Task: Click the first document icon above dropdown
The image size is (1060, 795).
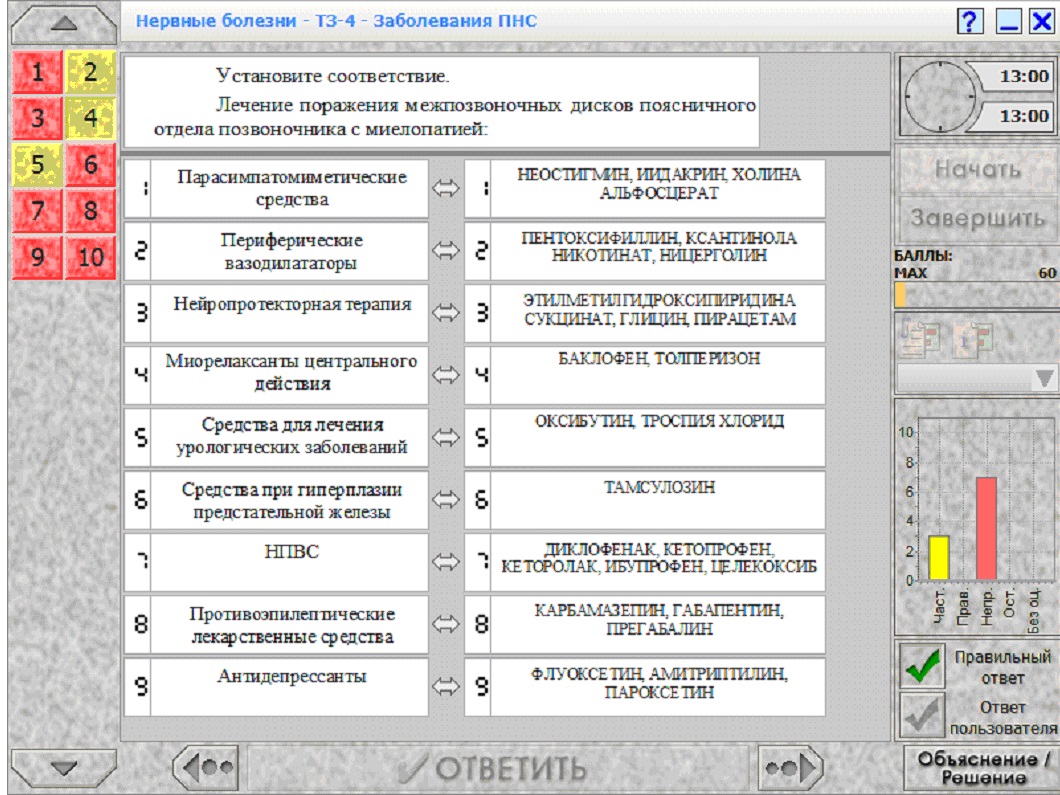Action: (920, 338)
